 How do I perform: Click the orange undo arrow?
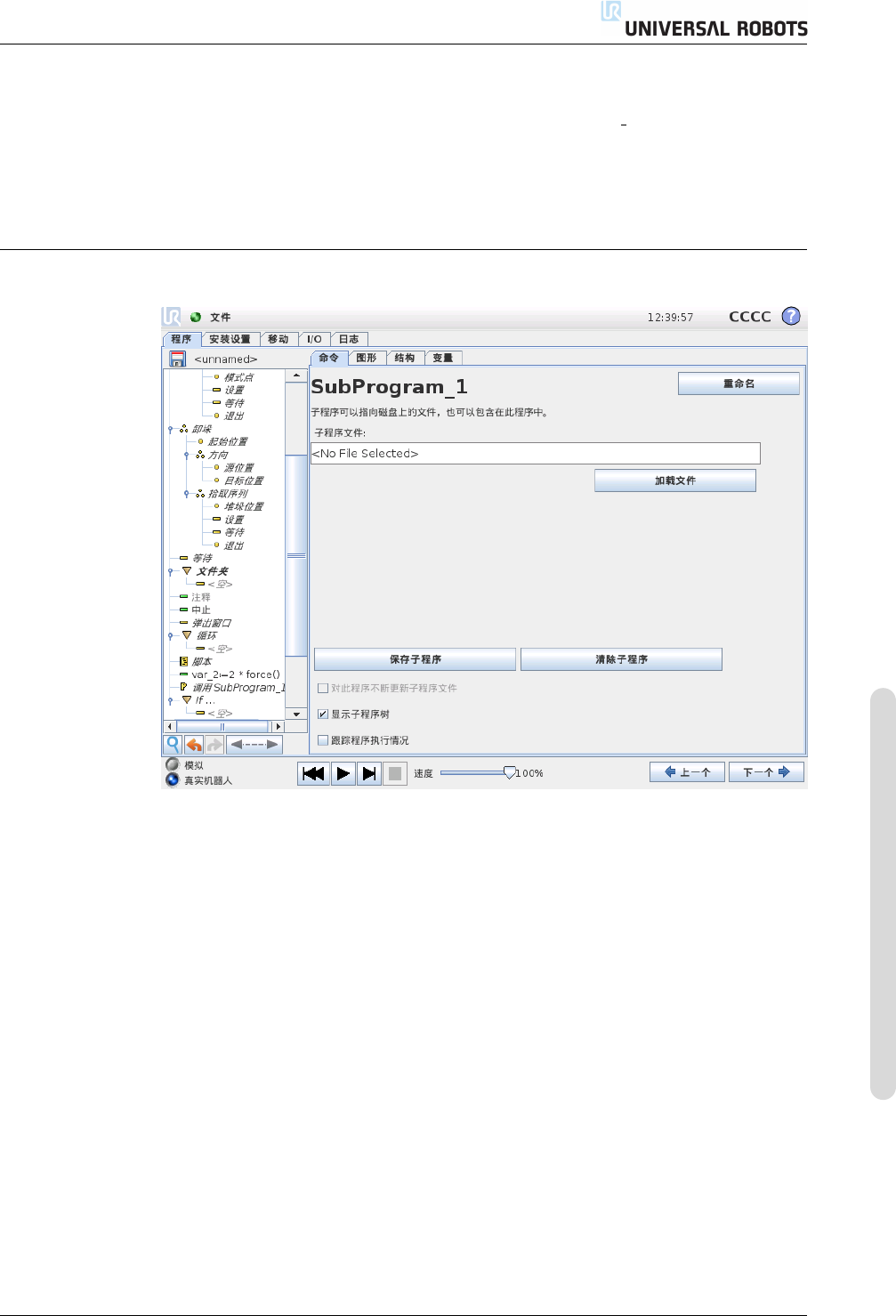(x=194, y=745)
